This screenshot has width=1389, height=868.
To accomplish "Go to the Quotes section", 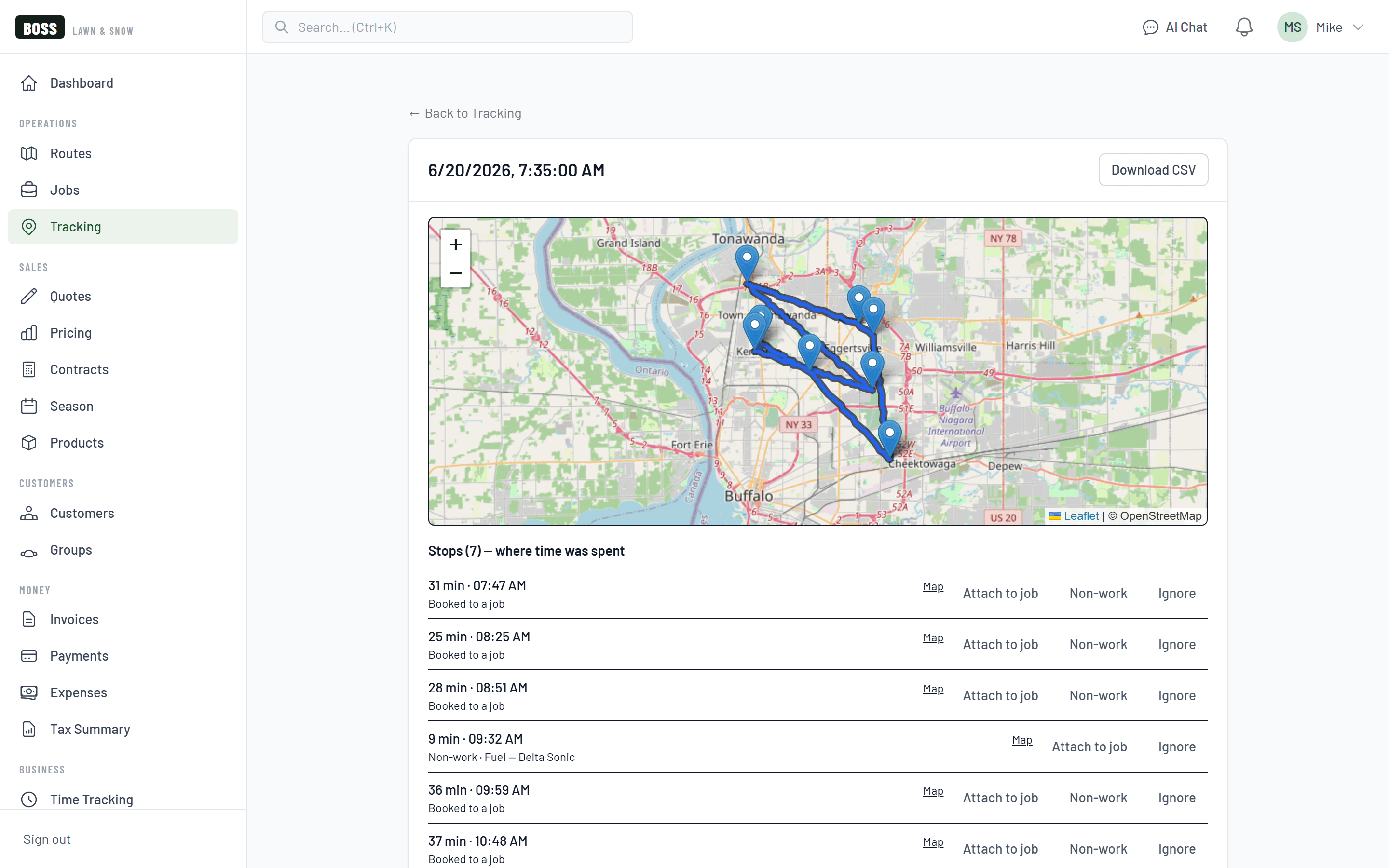I will (x=123, y=296).
